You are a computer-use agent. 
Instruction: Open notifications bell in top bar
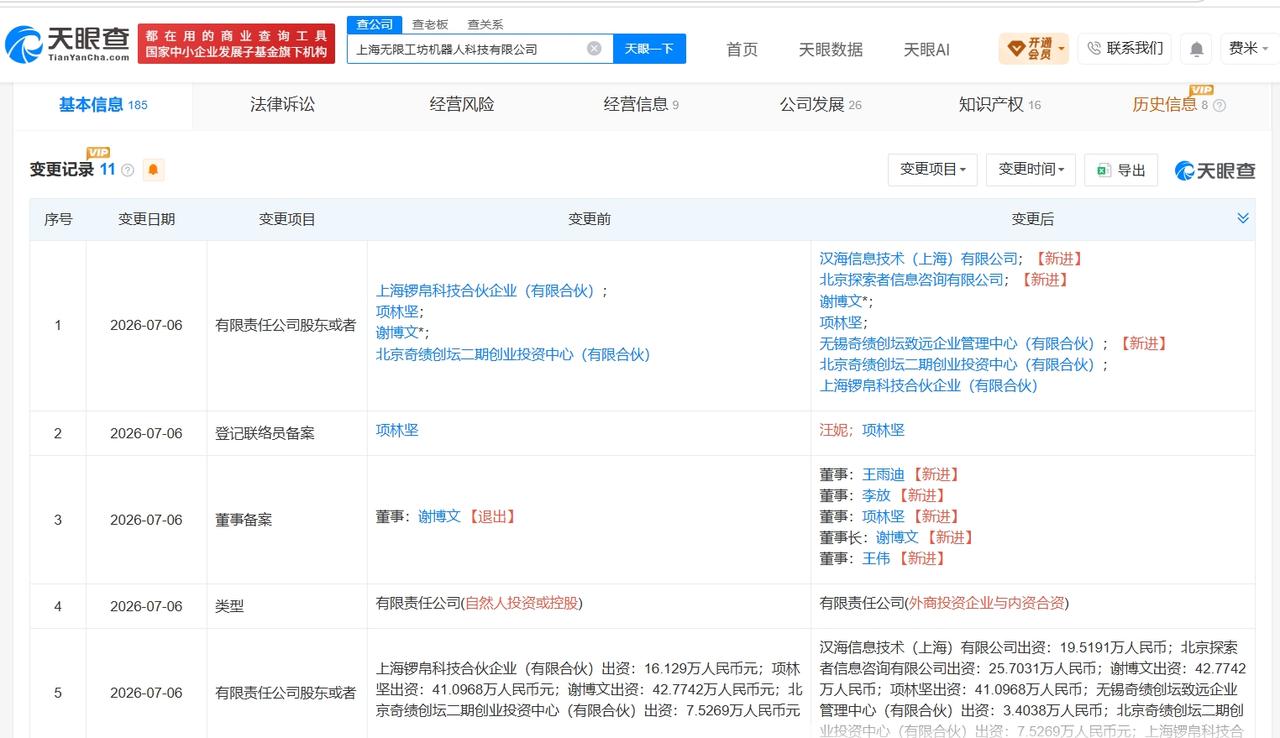[x=1196, y=48]
